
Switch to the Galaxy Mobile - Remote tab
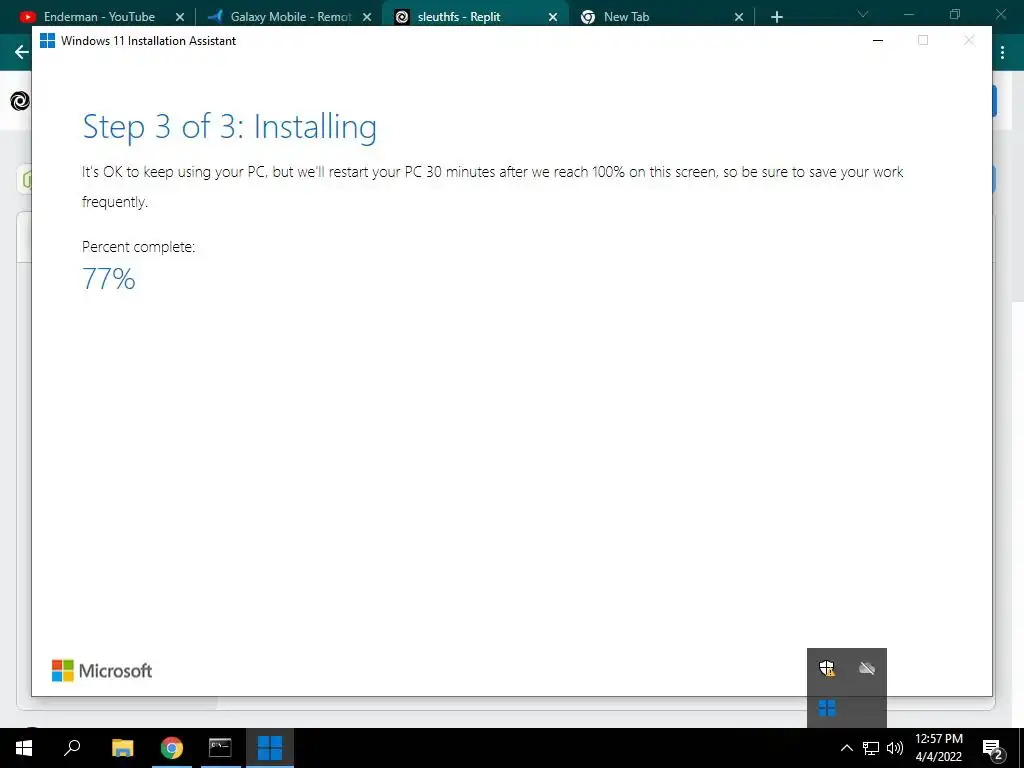tap(291, 17)
